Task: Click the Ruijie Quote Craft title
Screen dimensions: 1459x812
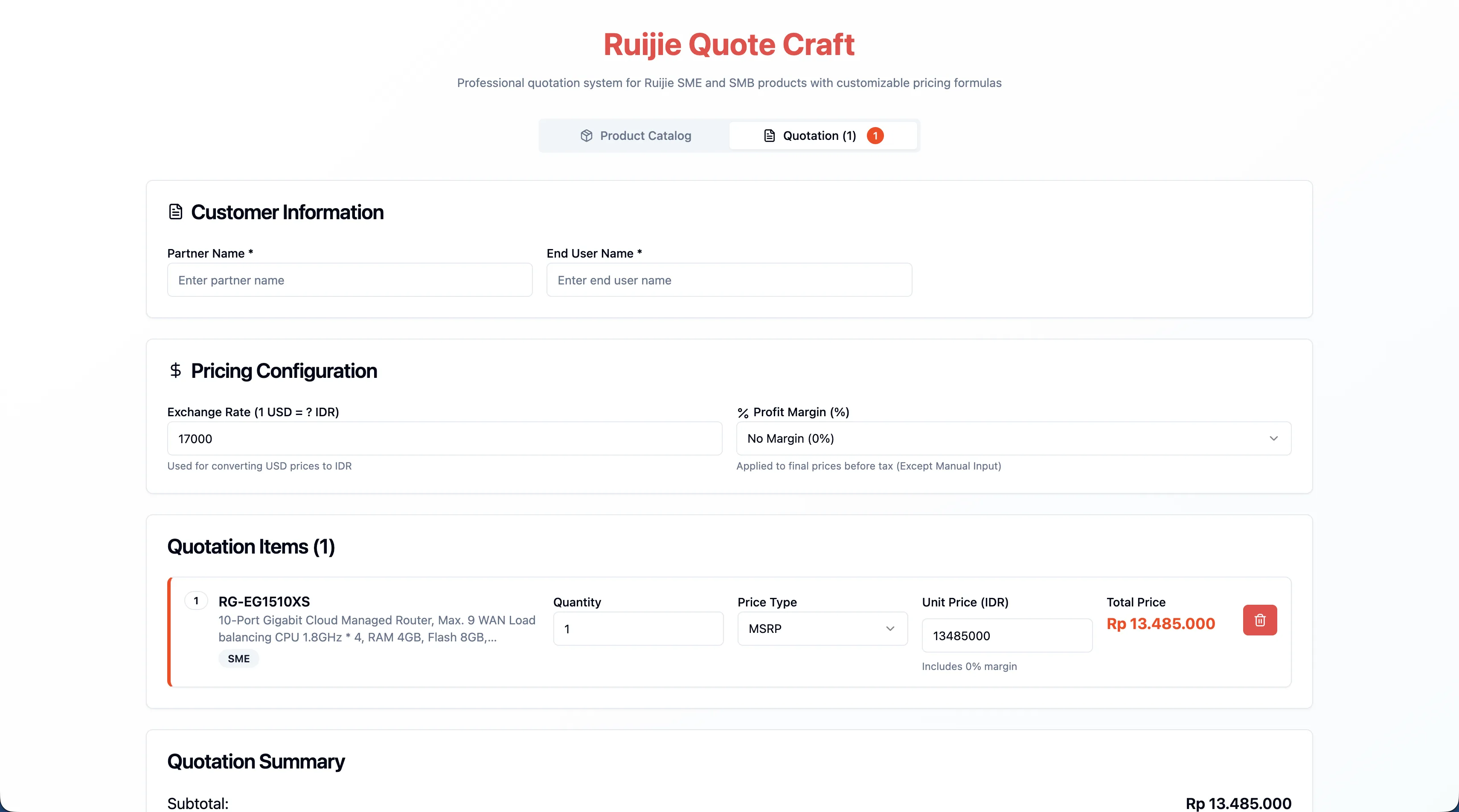Action: point(729,44)
